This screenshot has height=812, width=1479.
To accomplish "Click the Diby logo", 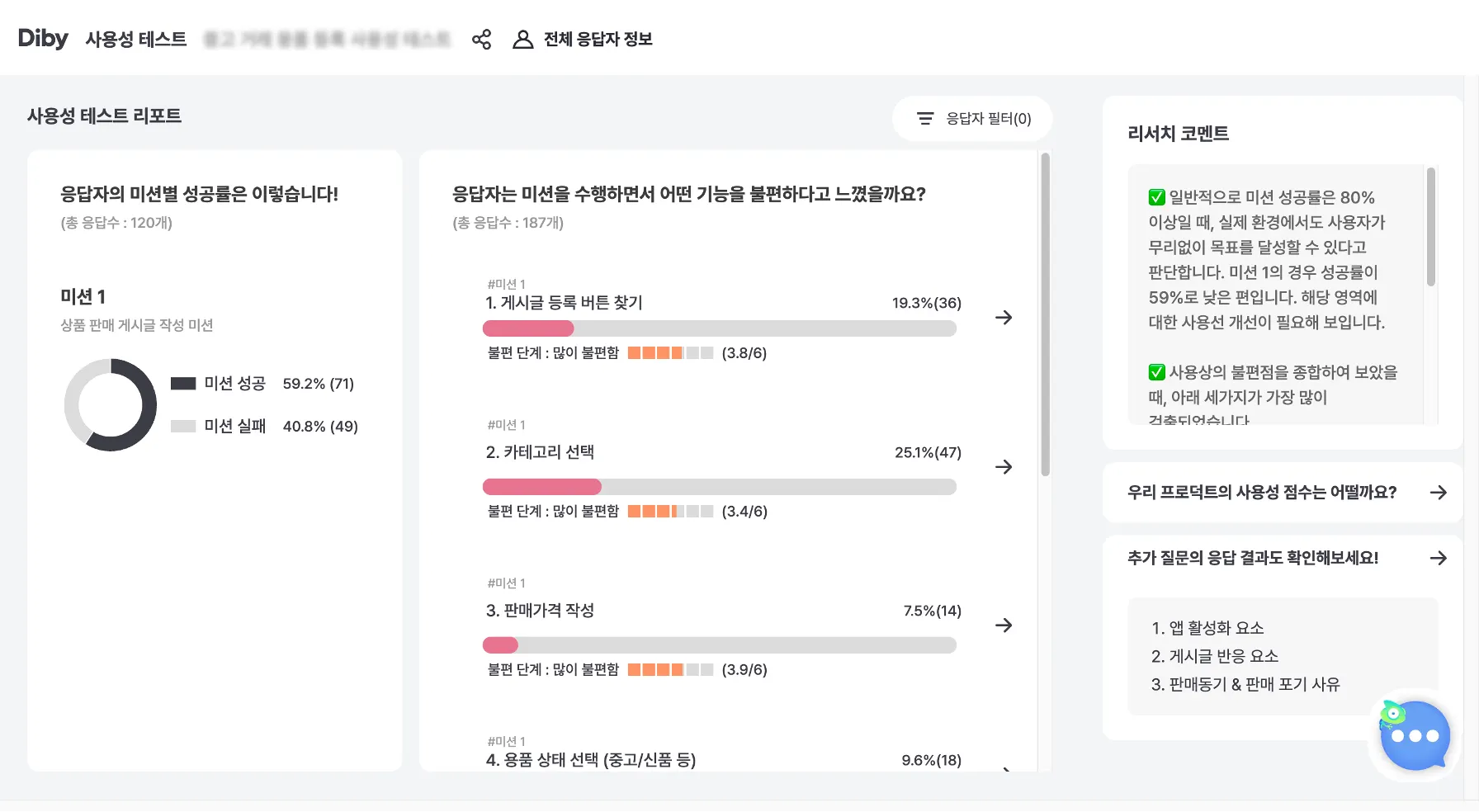I will tap(43, 39).
